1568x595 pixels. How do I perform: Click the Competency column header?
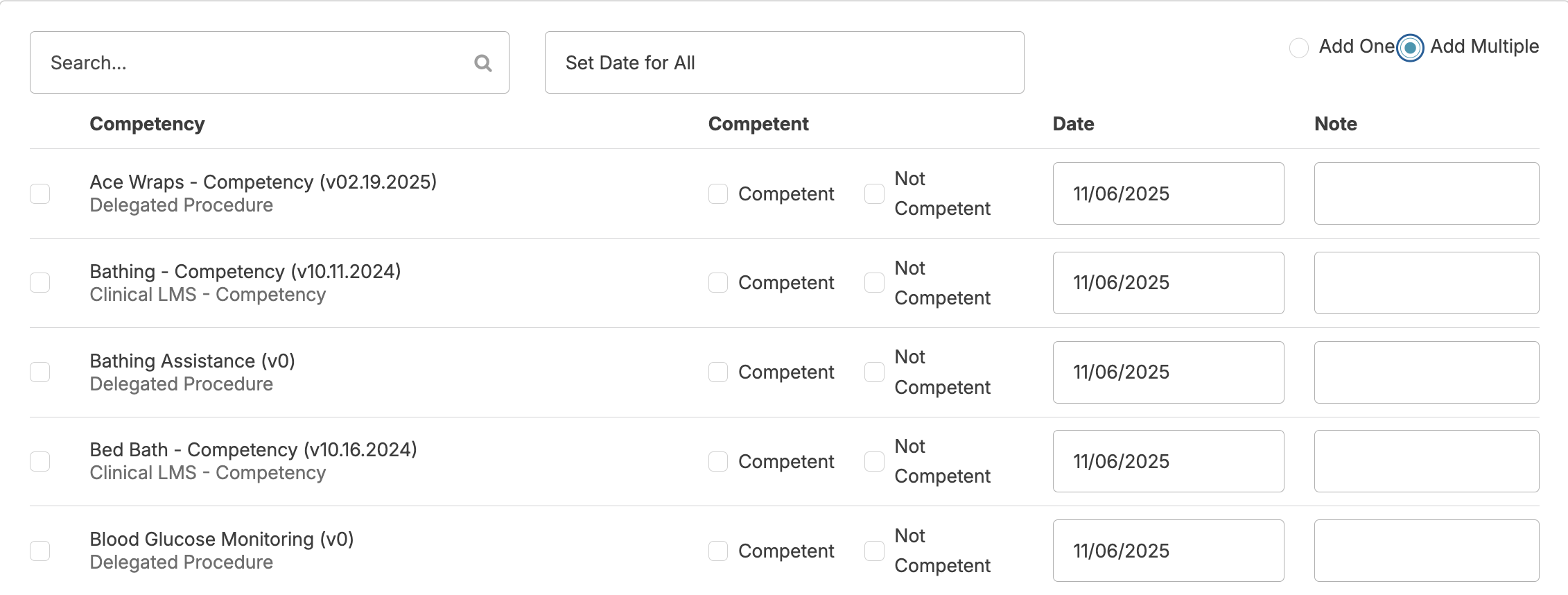(x=147, y=124)
